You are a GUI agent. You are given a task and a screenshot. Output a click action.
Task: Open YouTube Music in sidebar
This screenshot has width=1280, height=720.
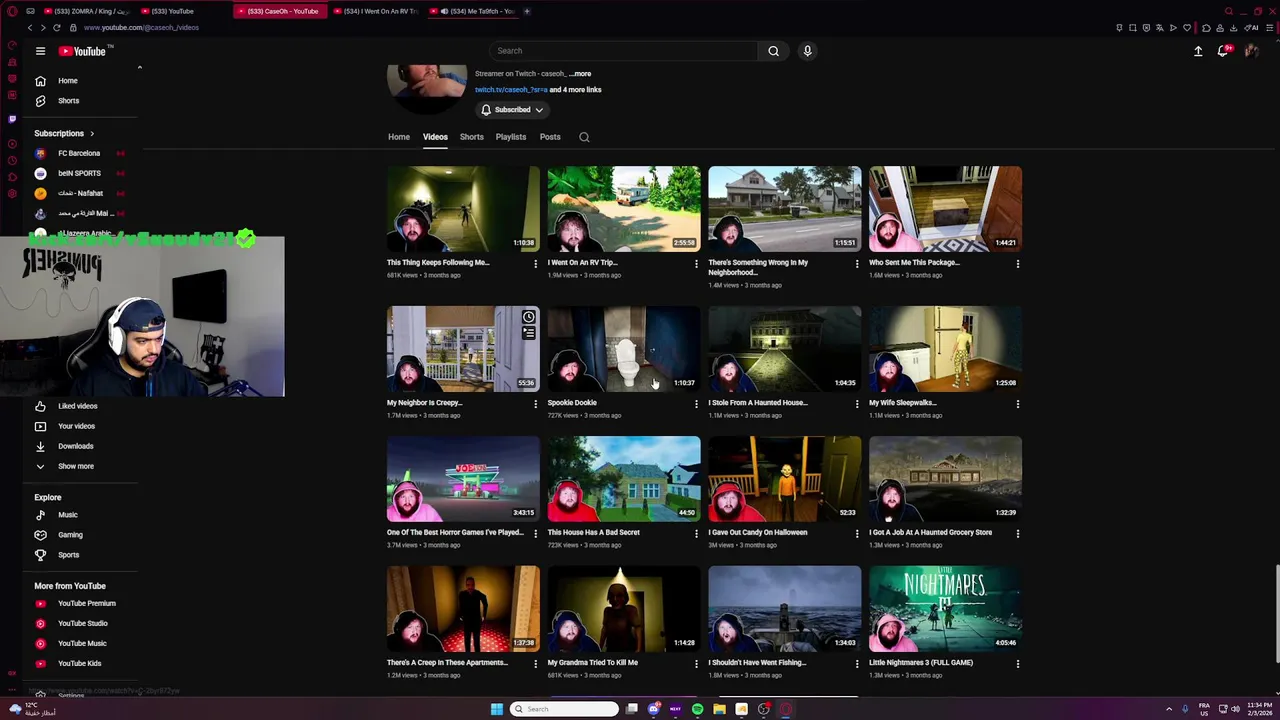[82, 643]
